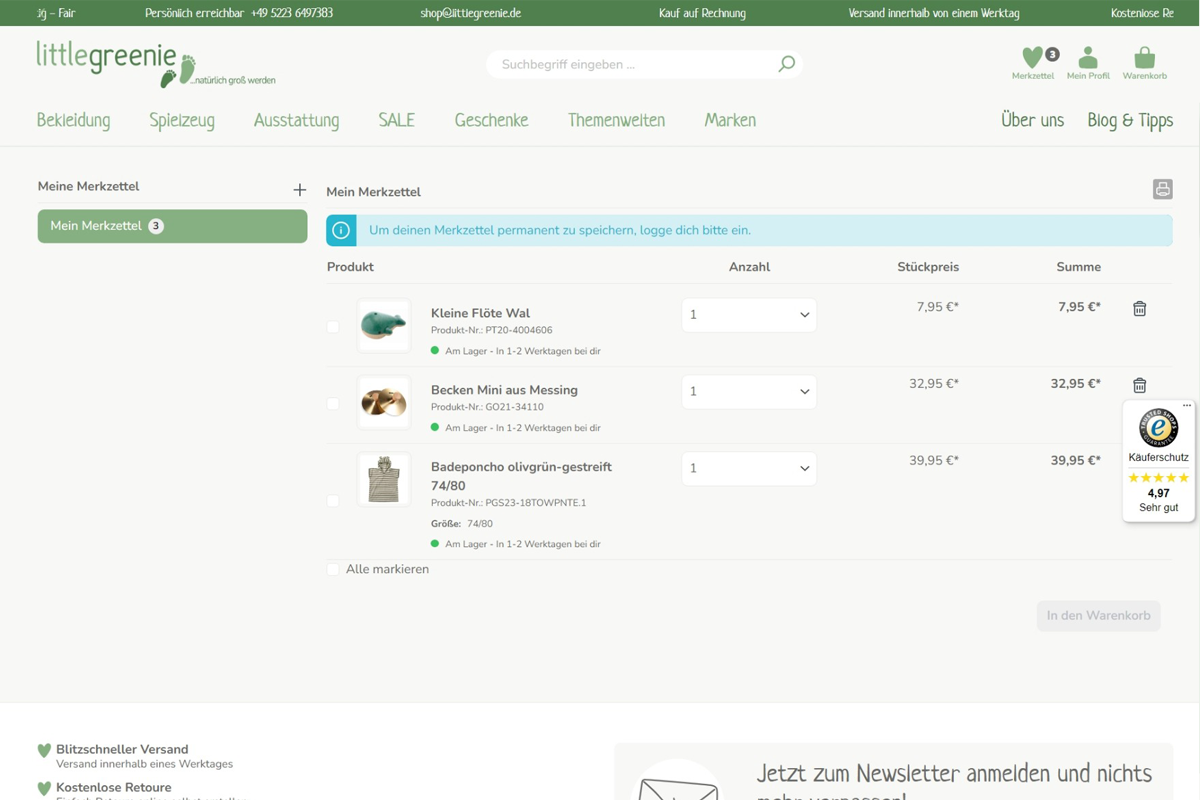
Task: Change quantity dropdown for Badeponcho
Action: (x=749, y=469)
